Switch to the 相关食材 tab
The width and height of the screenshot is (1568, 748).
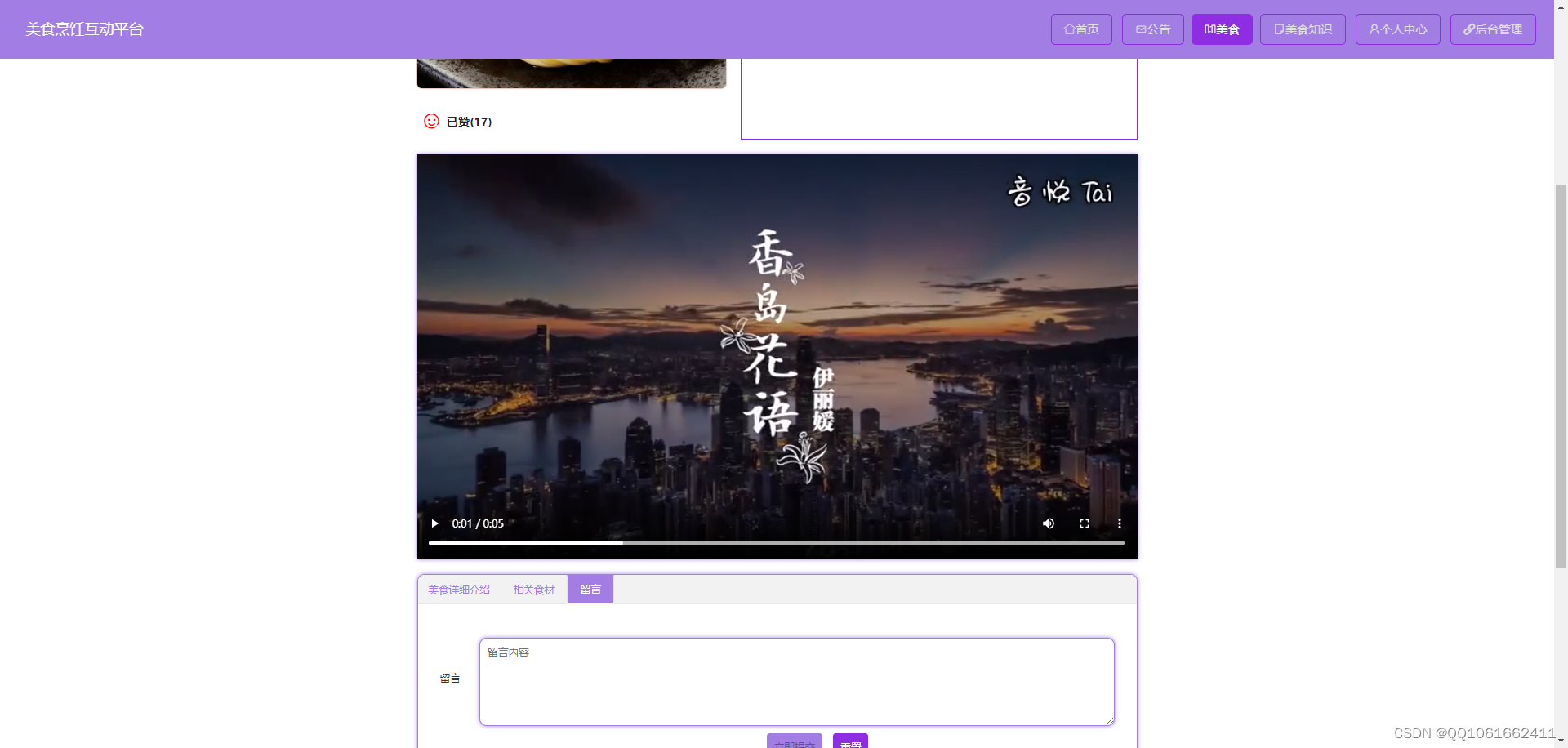click(x=533, y=589)
